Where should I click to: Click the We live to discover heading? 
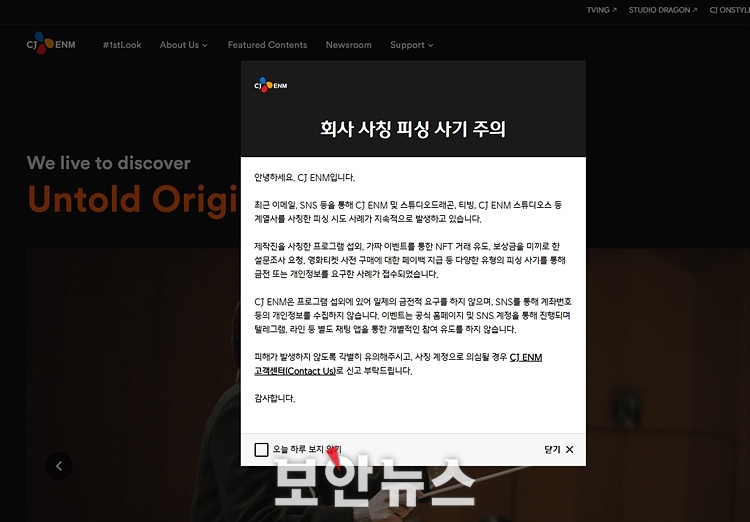coord(109,163)
